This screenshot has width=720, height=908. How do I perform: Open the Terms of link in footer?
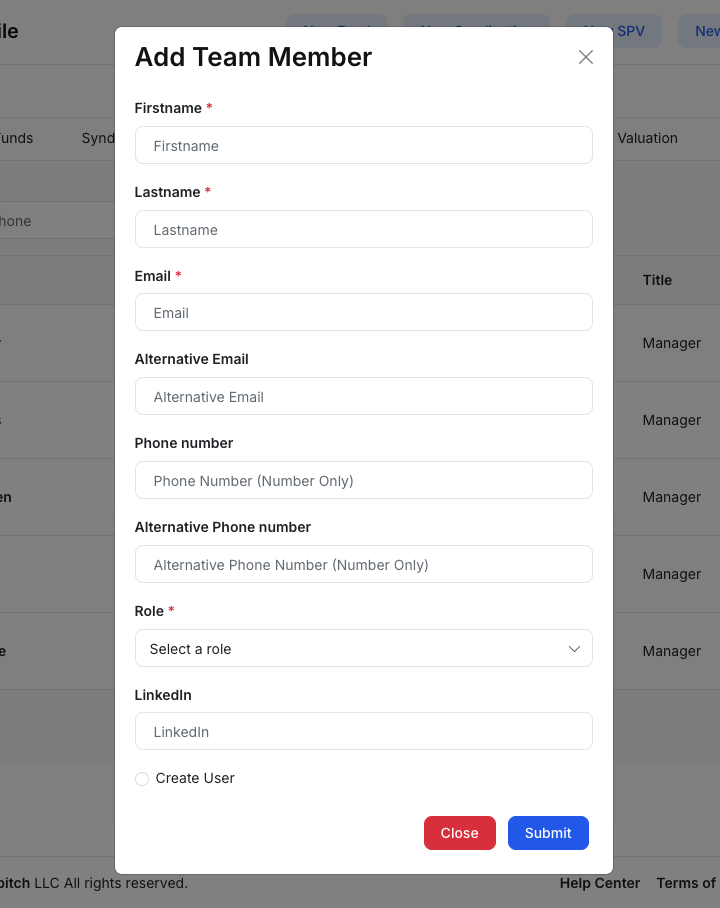[x=687, y=883]
